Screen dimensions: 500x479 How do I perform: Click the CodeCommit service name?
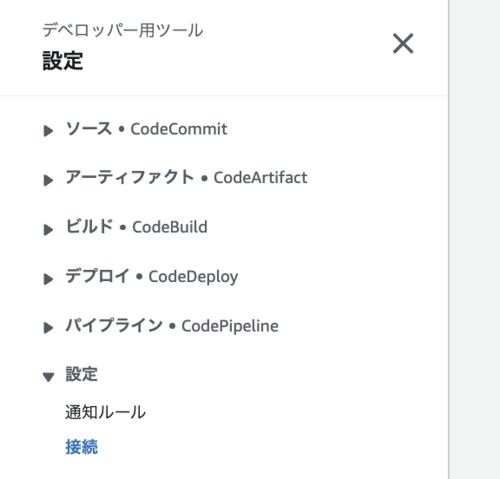click(179, 129)
